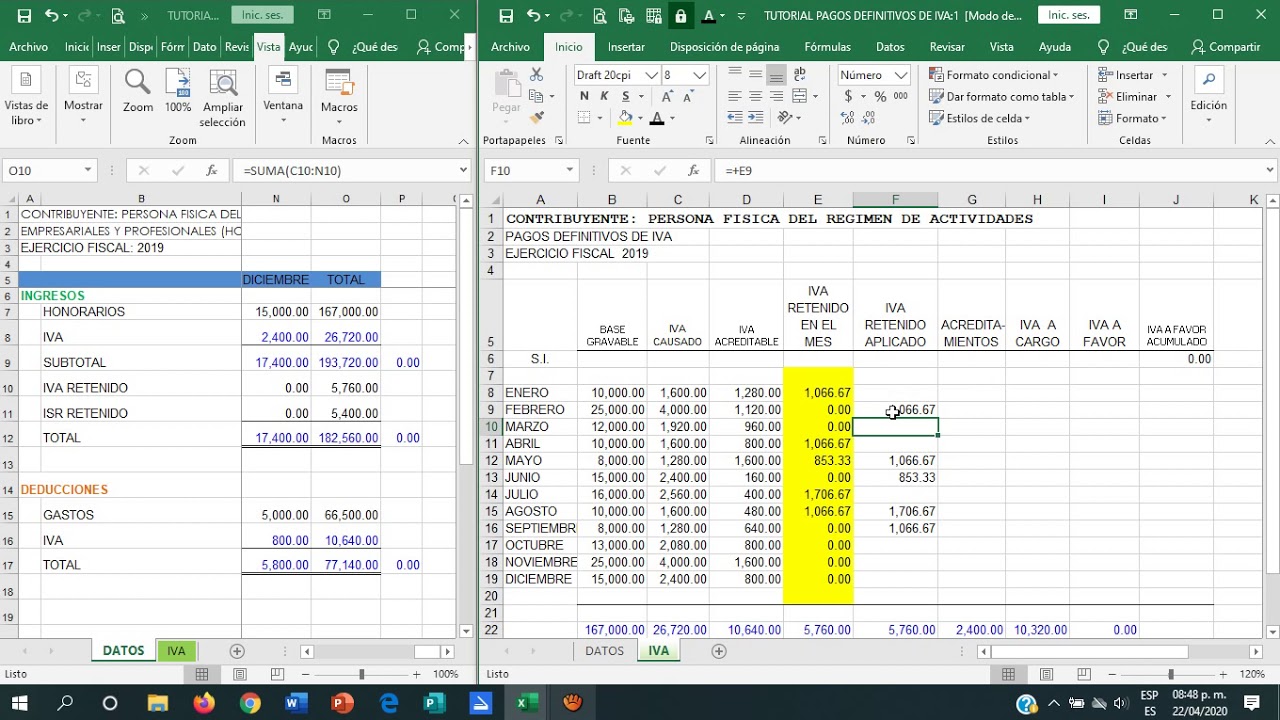
Task: Apply the font color A in ribbon
Action: pos(657,118)
